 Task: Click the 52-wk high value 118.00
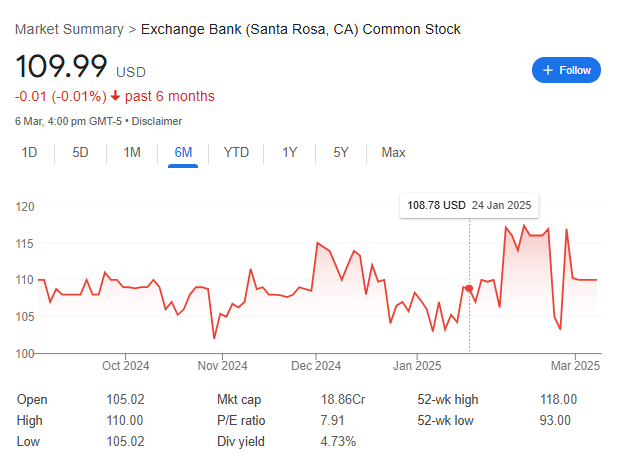coord(558,399)
